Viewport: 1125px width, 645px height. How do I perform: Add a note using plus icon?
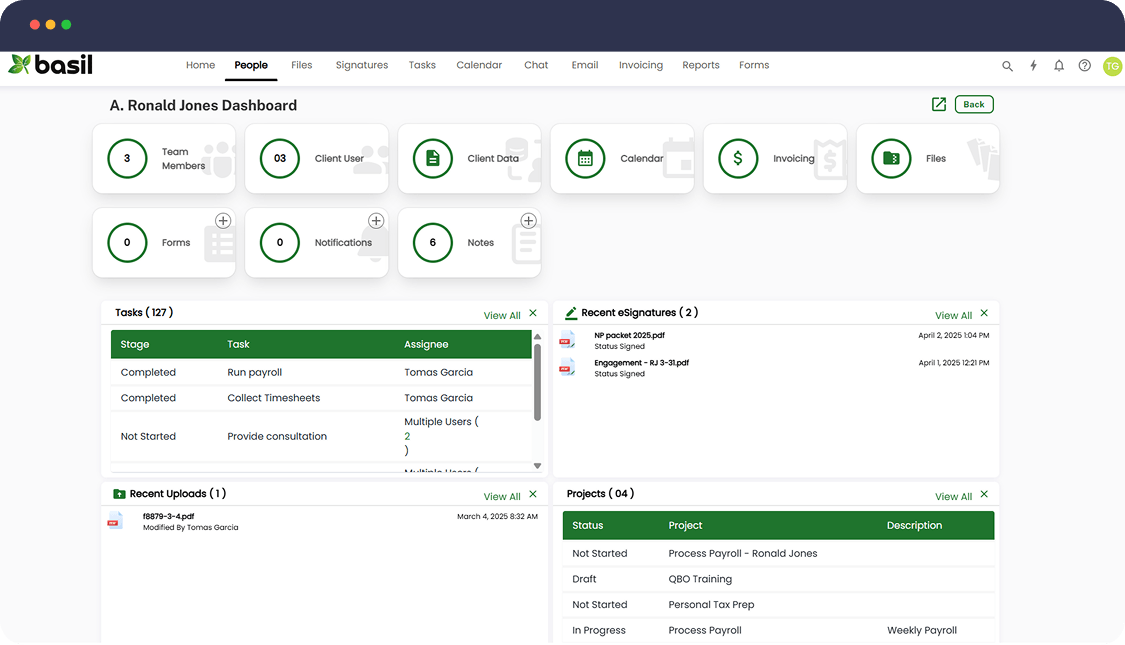point(529,221)
